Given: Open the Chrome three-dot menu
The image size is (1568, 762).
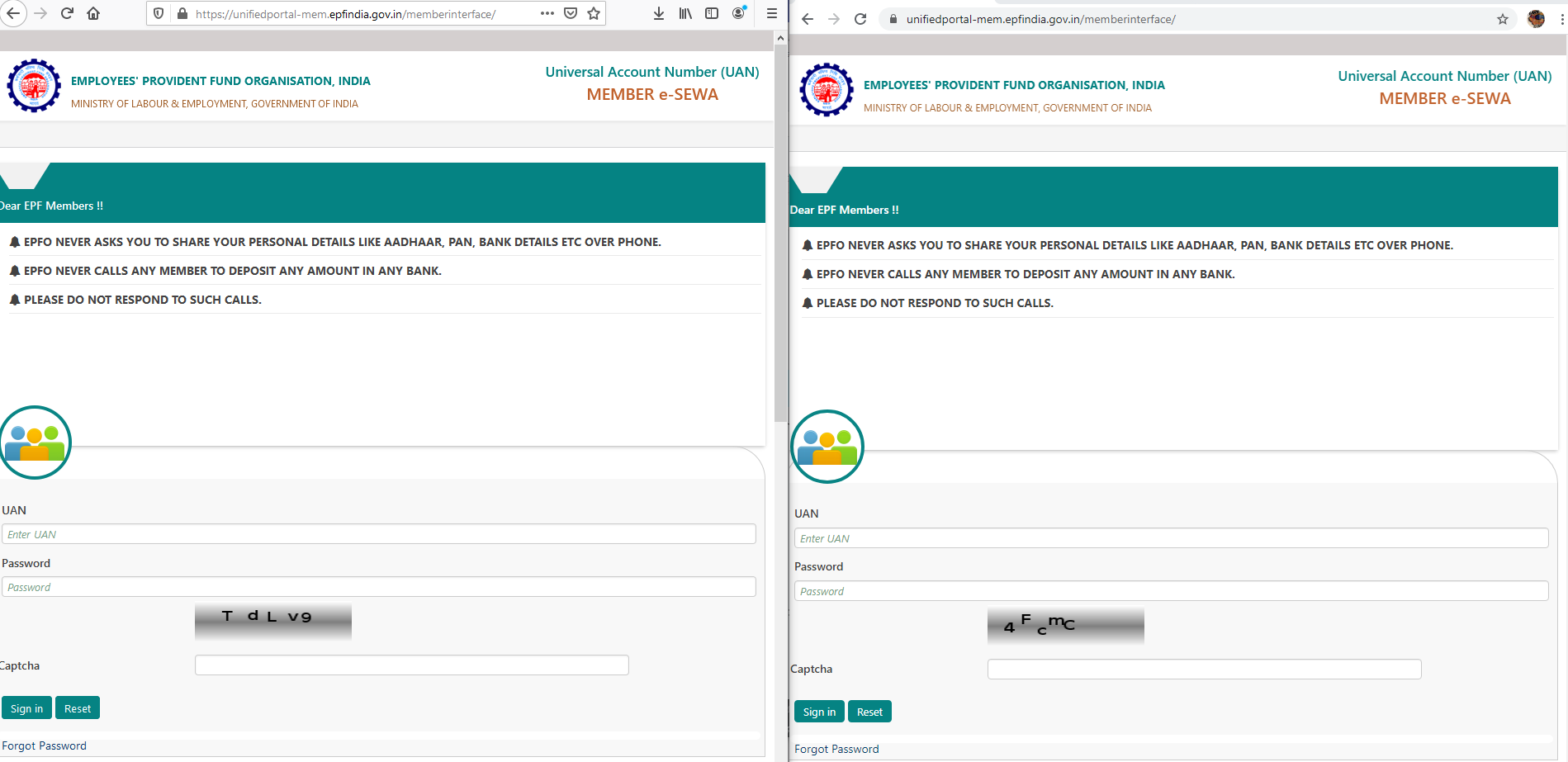Looking at the screenshot, I should pyautogui.click(x=1561, y=18).
